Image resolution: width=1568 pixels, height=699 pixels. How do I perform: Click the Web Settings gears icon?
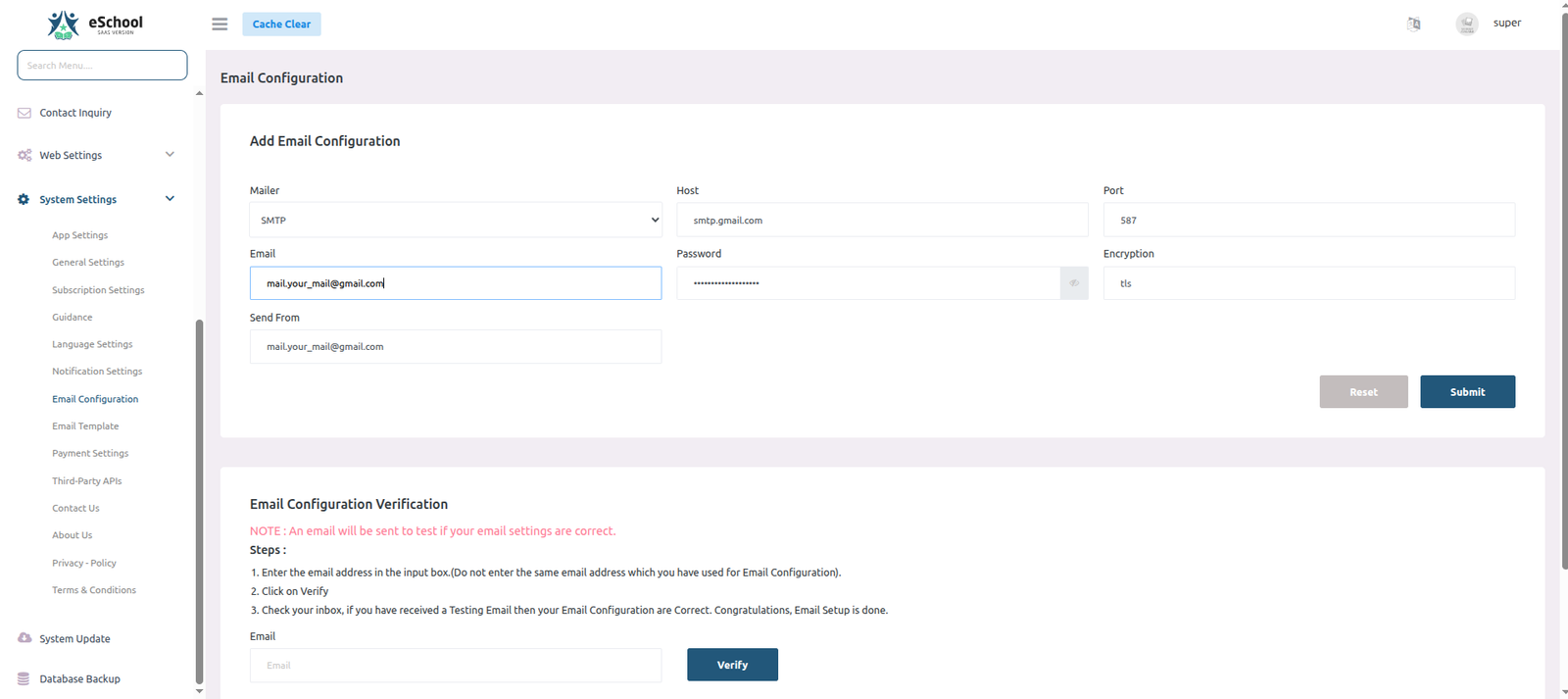pos(24,155)
